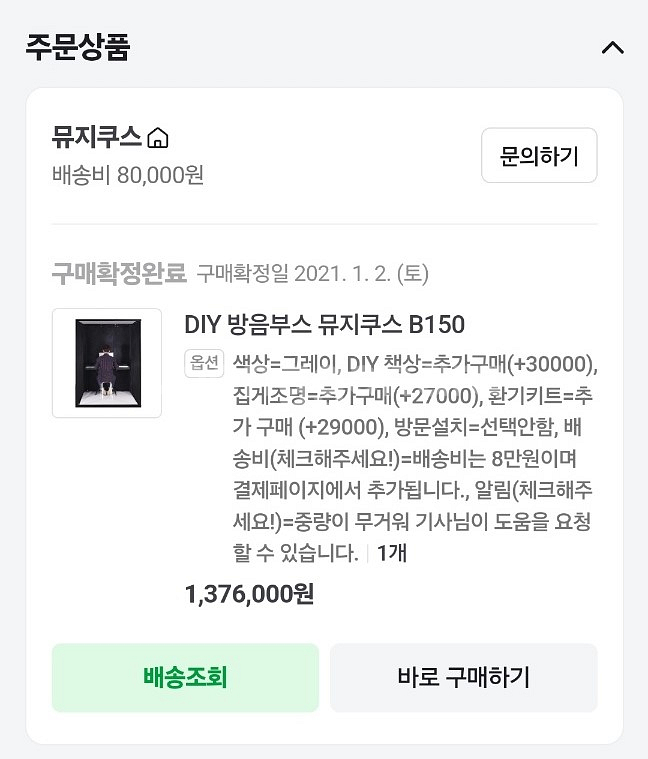Visit the 뮤지쿠스 store name link

coord(97,136)
